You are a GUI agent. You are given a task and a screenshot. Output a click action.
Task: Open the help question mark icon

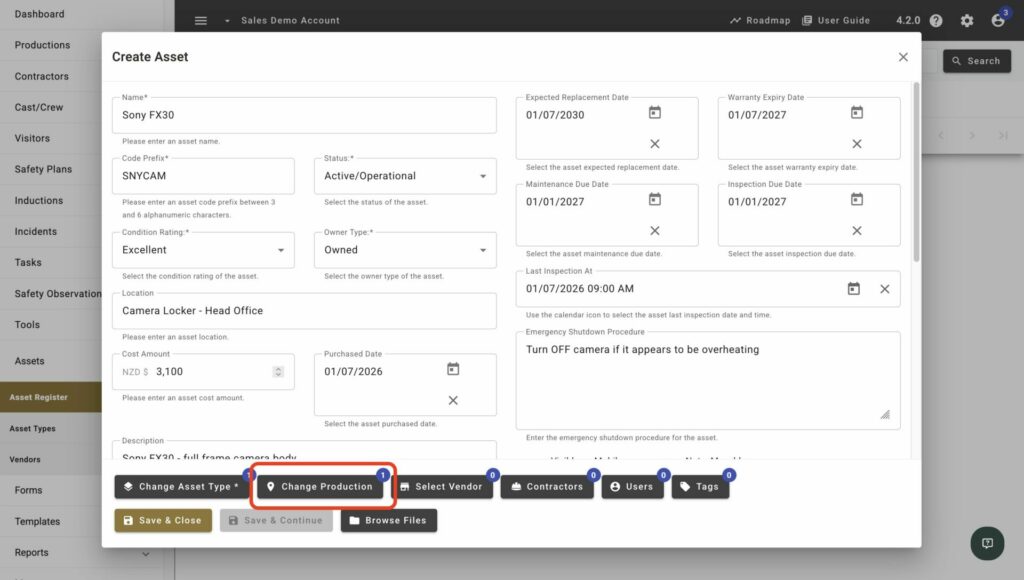click(x=936, y=20)
